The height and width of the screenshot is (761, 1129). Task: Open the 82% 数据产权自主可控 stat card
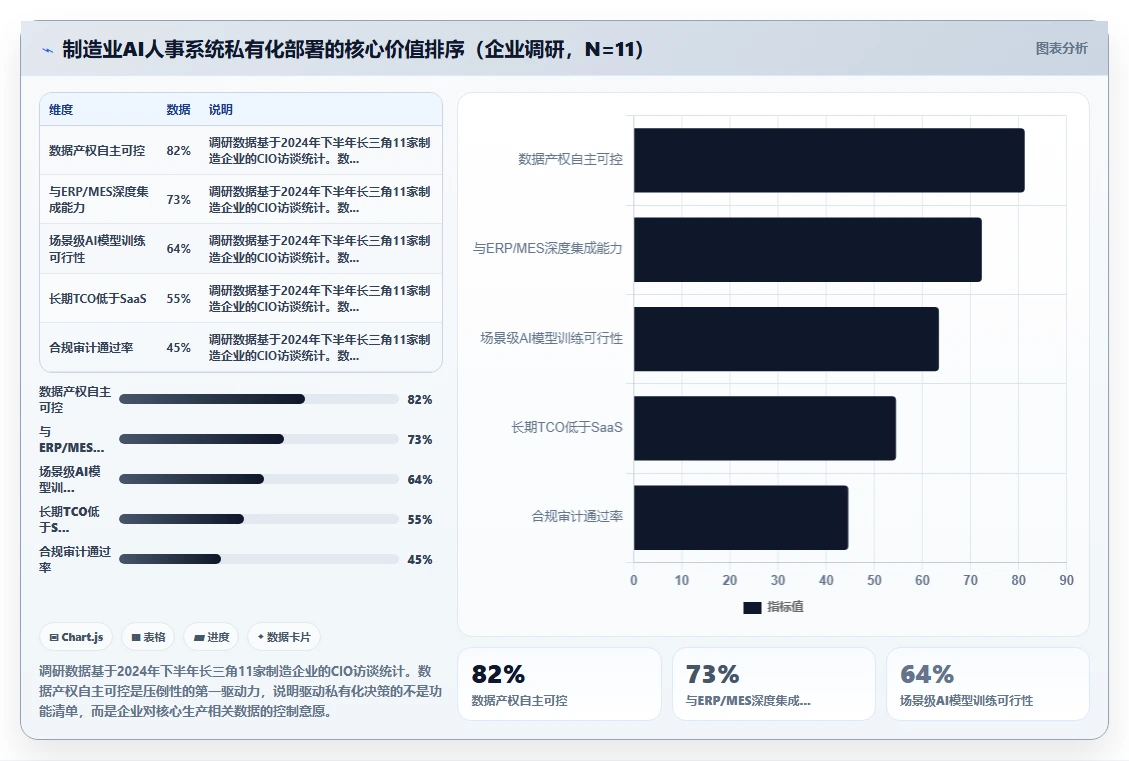559,684
